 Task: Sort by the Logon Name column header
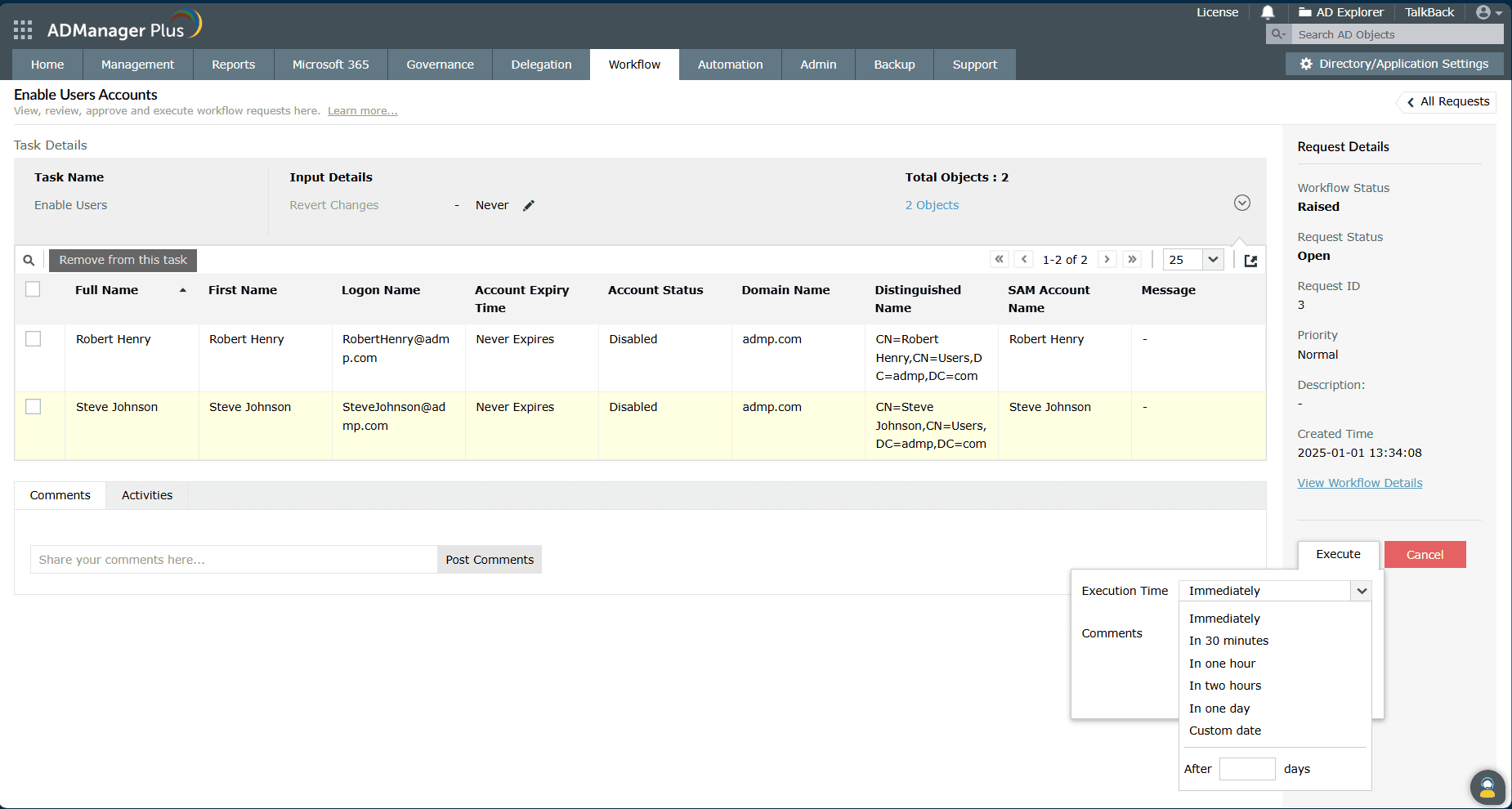pyautogui.click(x=381, y=290)
